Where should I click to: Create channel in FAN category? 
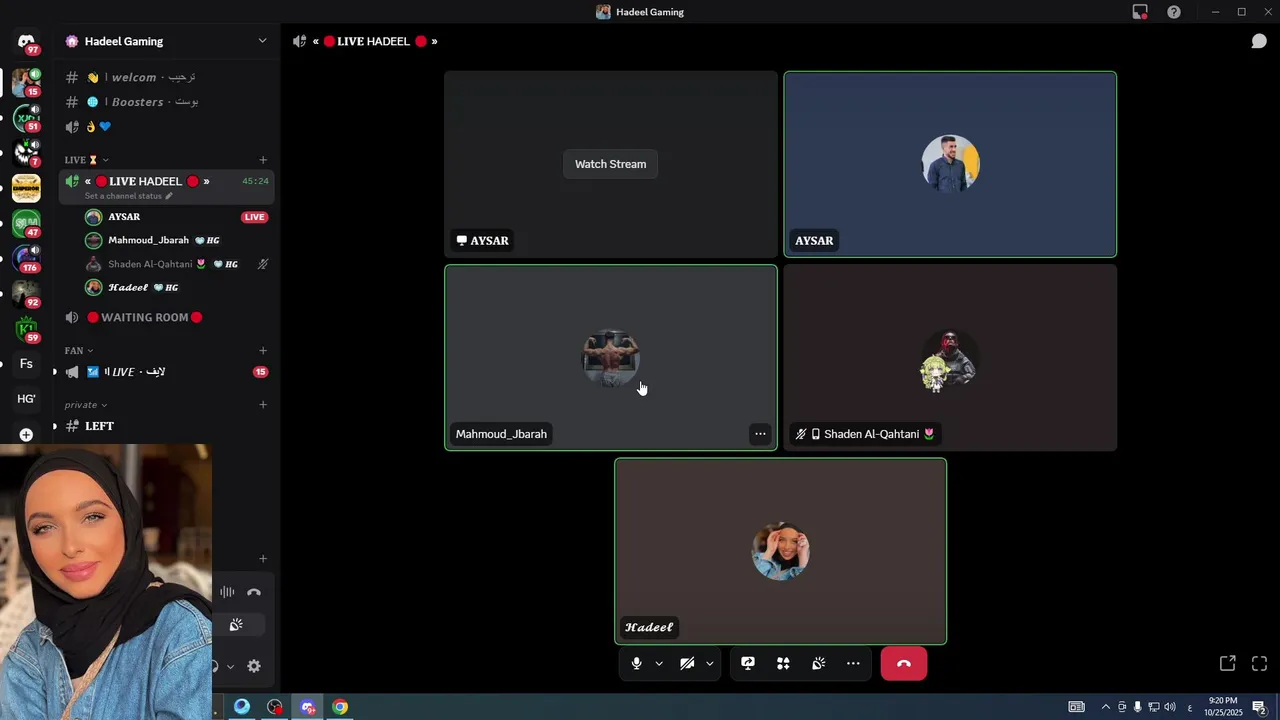pos(263,351)
